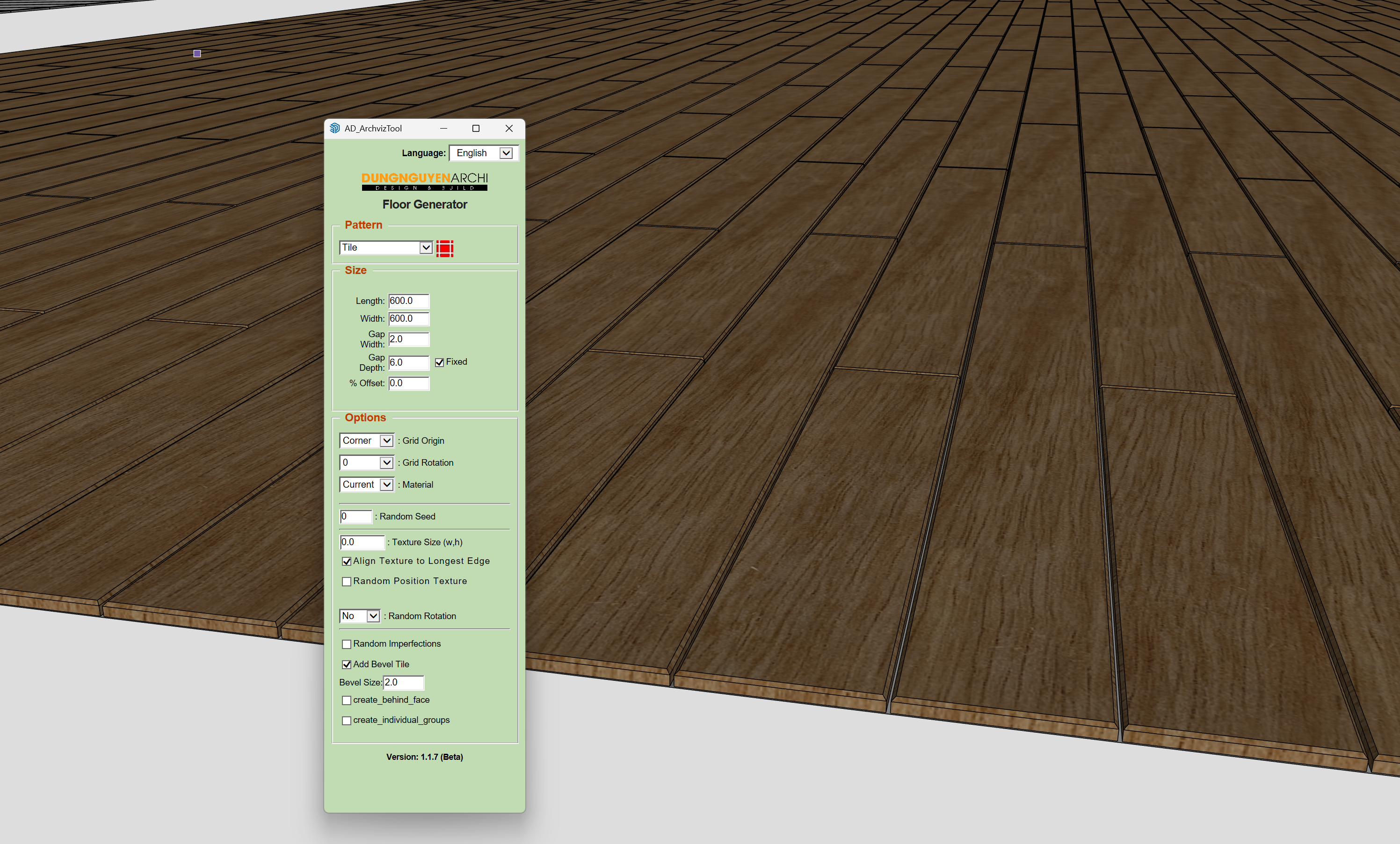Screen dimensions: 1400x844
Task: Enable Random Imperfections checkbox
Action: [347, 644]
